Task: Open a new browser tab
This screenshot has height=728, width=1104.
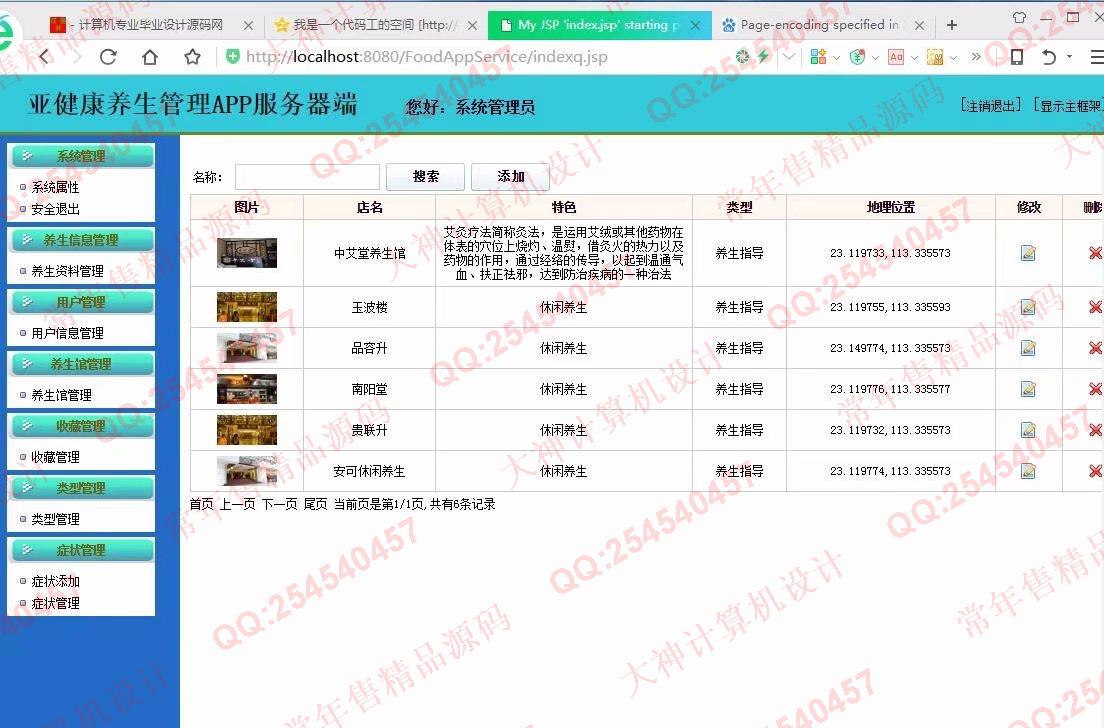Action: pyautogui.click(x=952, y=25)
